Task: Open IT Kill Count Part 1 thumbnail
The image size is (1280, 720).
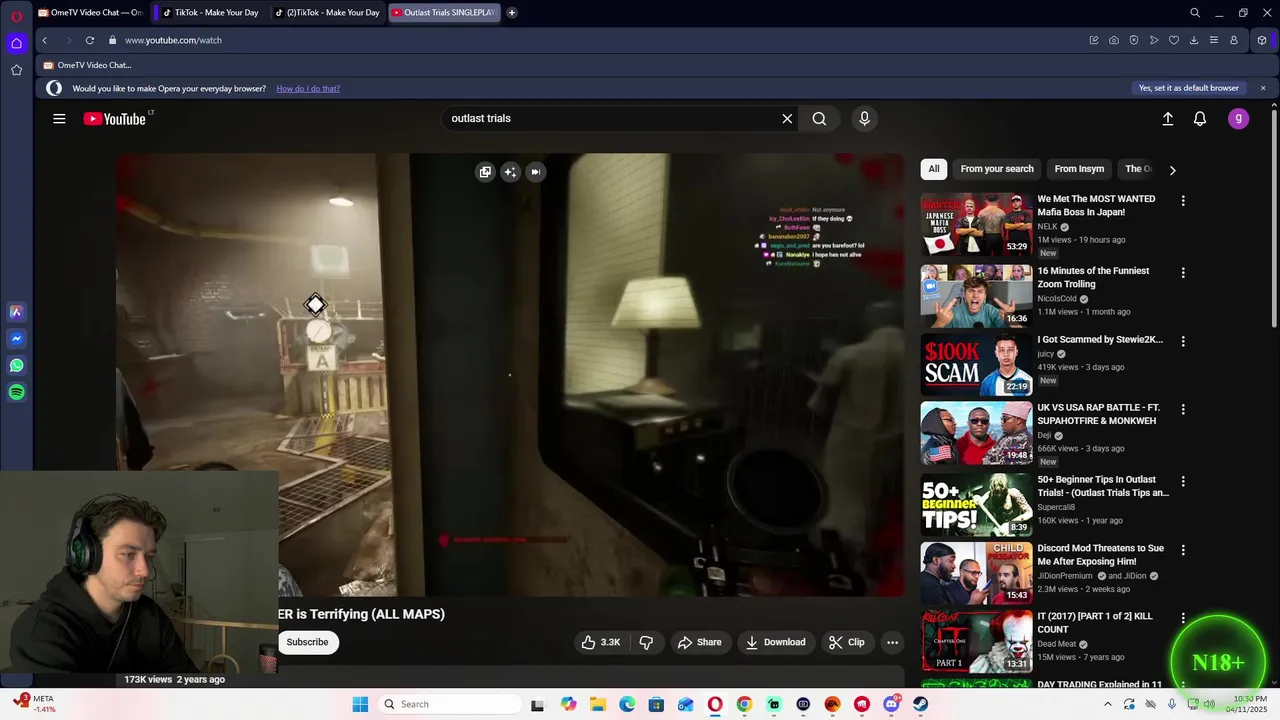Action: [976, 642]
